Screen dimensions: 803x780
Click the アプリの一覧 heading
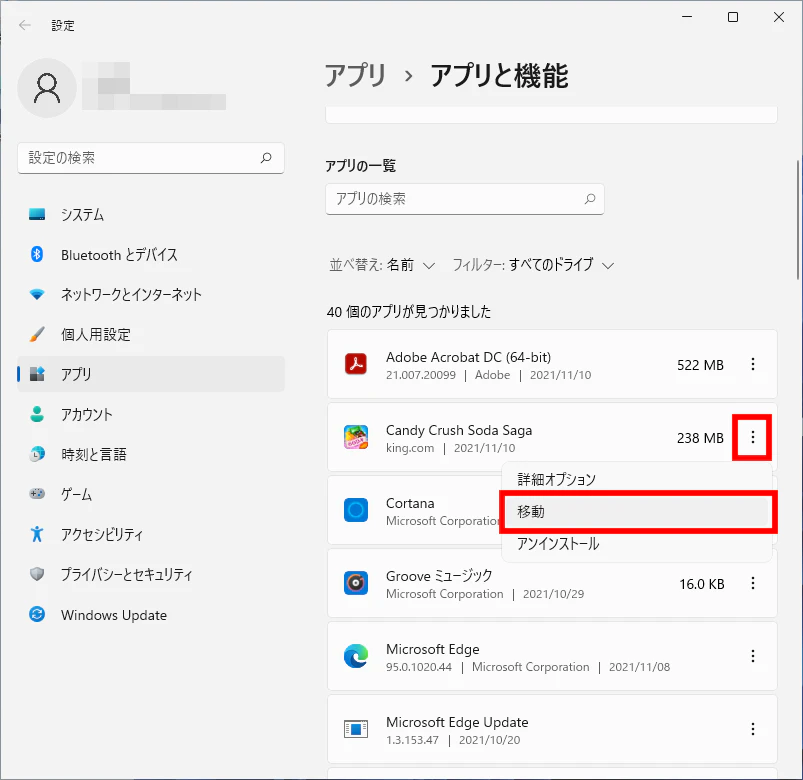[x=361, y=165]
